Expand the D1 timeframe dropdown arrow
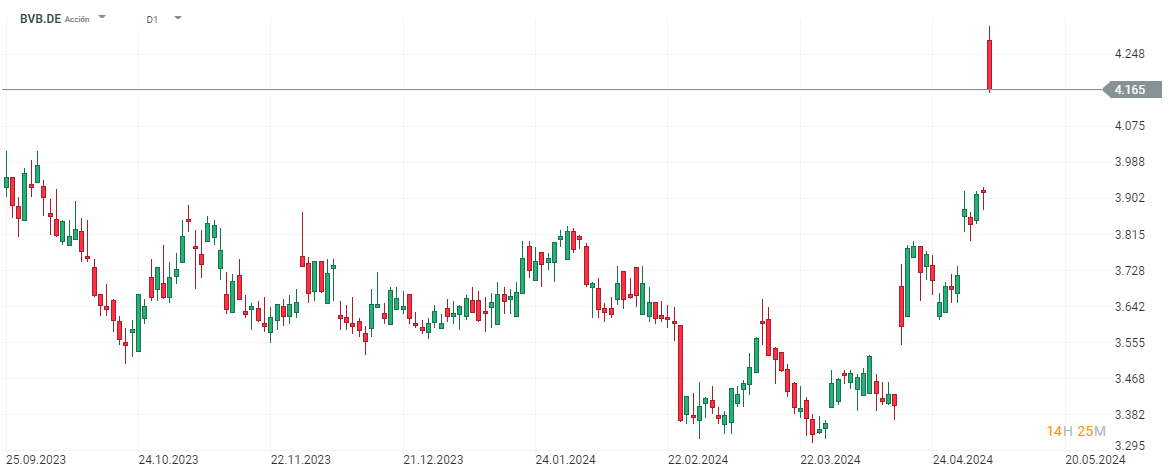The height and width of the screenshot is (476, 1175). tap(178, 18)
